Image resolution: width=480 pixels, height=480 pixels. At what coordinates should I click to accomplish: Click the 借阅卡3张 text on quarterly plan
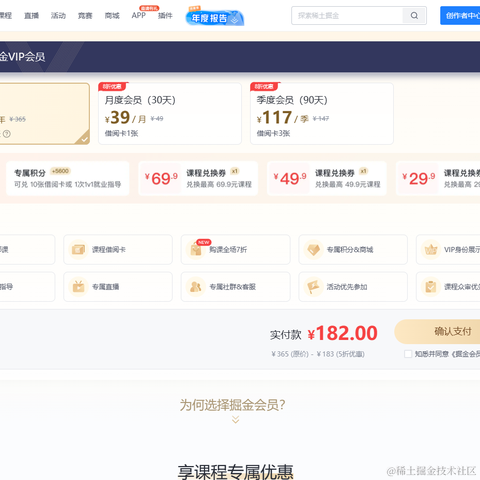273,133
